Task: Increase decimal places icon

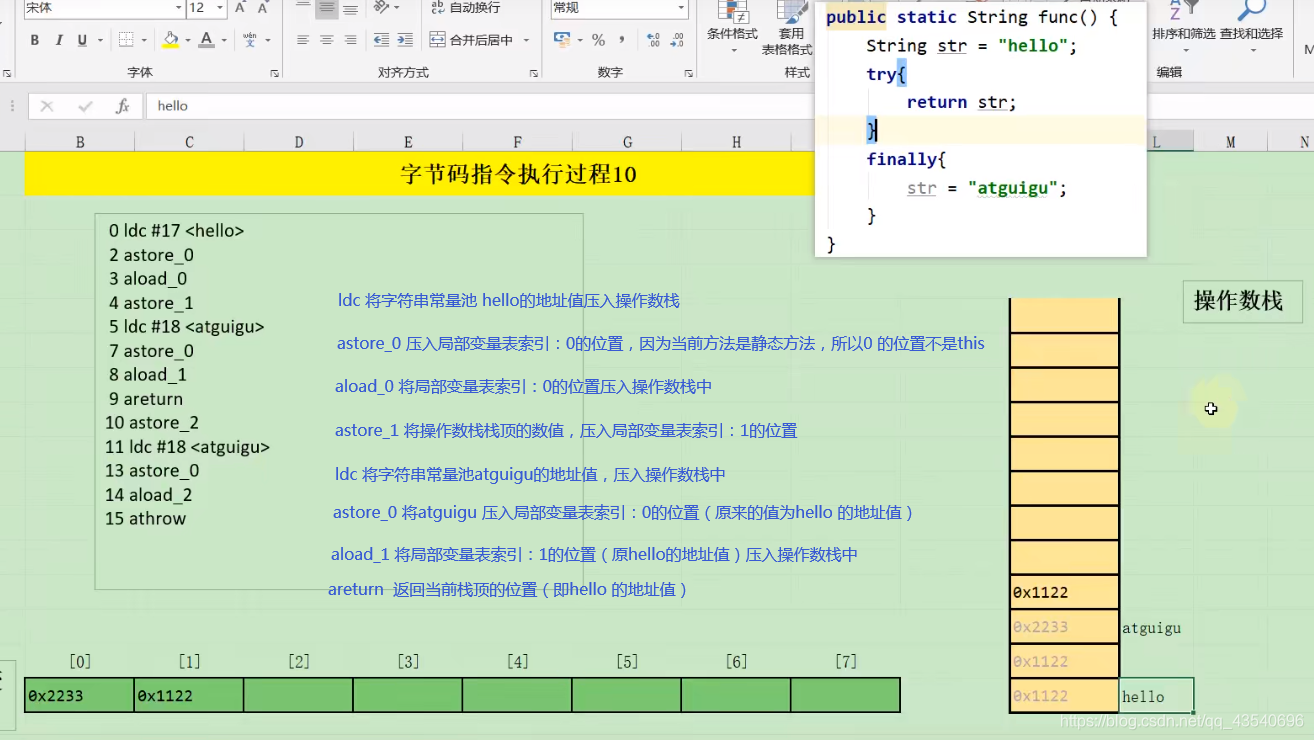Action: pyautogui.click(x=653, y=40)
